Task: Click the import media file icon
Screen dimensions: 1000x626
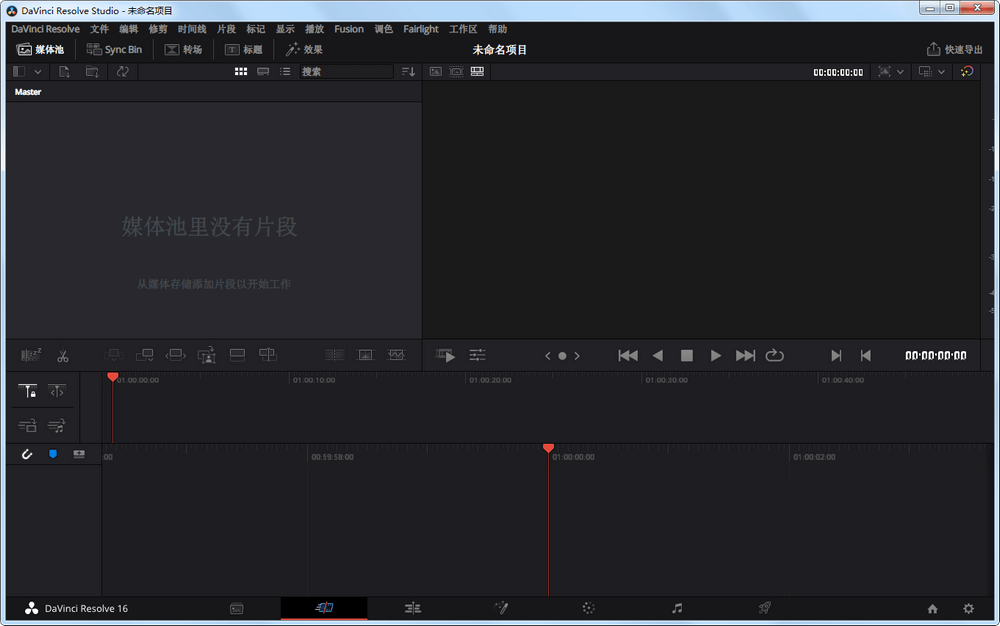Action: (x=64, y=72)
